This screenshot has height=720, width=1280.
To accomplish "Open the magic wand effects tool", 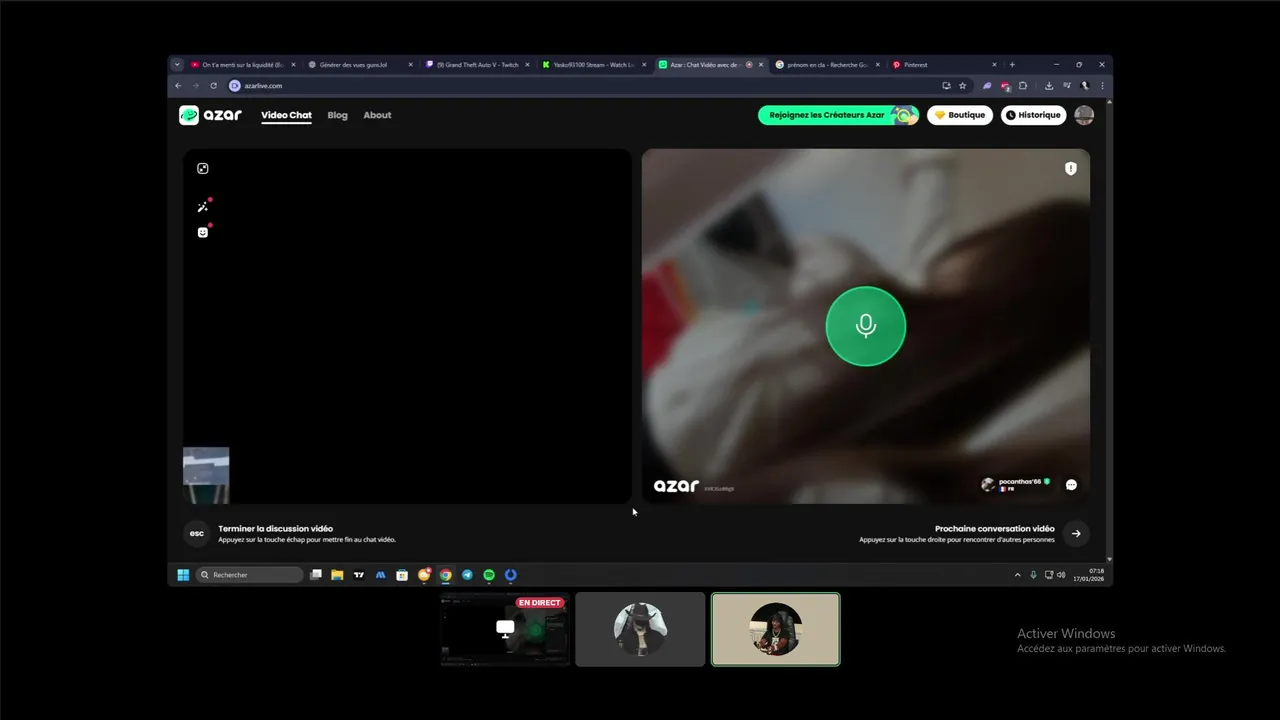I will point(203,207).
